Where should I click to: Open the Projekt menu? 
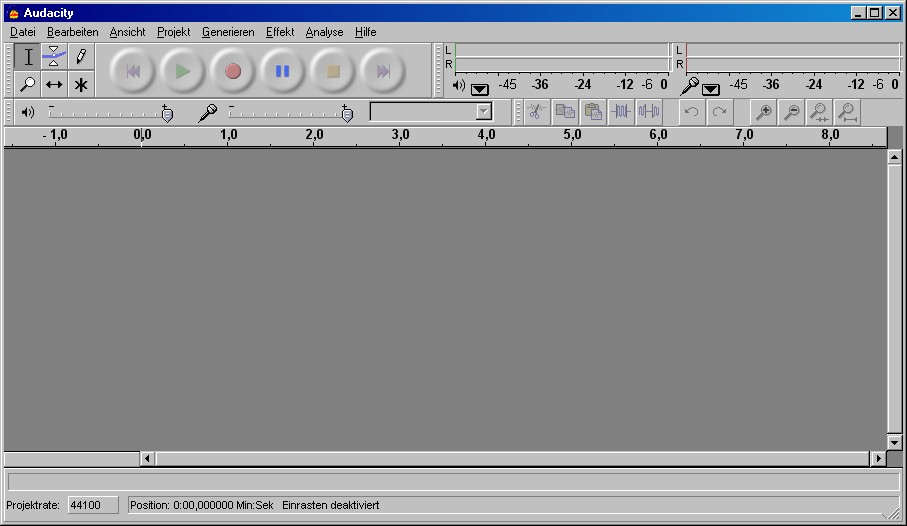[174, 32]
